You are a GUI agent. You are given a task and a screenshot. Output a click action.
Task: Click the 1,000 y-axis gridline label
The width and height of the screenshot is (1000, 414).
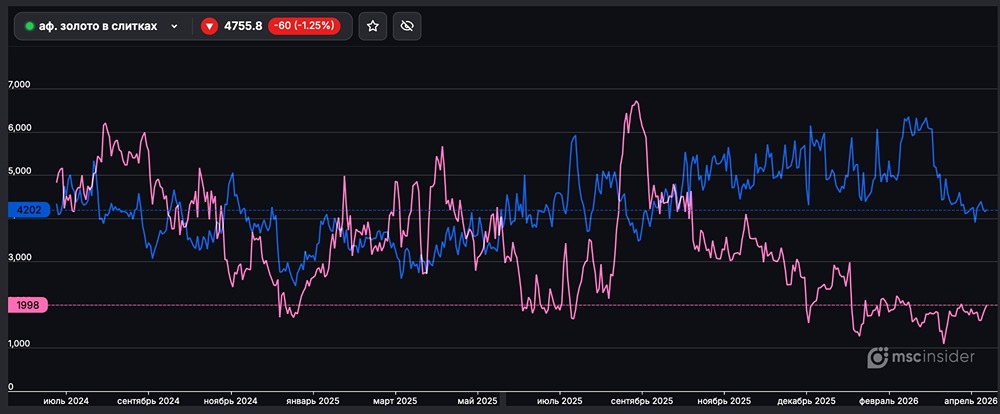pyautogui.click(x=20, y=345)
